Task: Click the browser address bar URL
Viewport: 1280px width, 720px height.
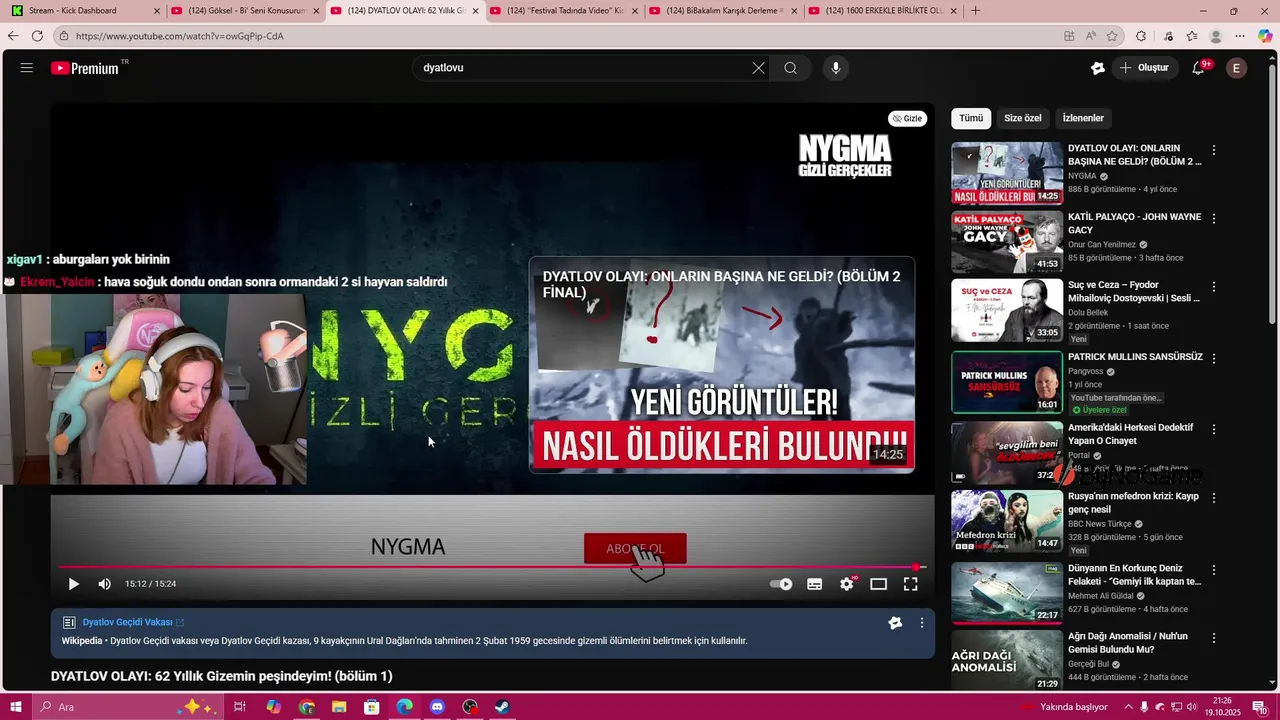Action: point(179,36)
